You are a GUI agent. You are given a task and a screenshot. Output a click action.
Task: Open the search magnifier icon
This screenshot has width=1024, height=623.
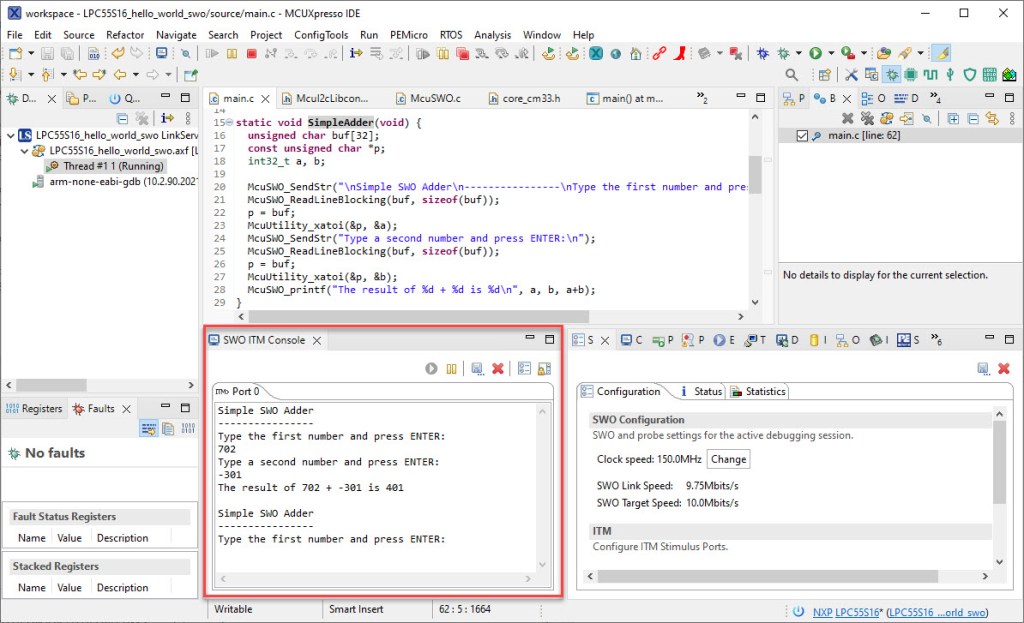(x=791, y=75)
